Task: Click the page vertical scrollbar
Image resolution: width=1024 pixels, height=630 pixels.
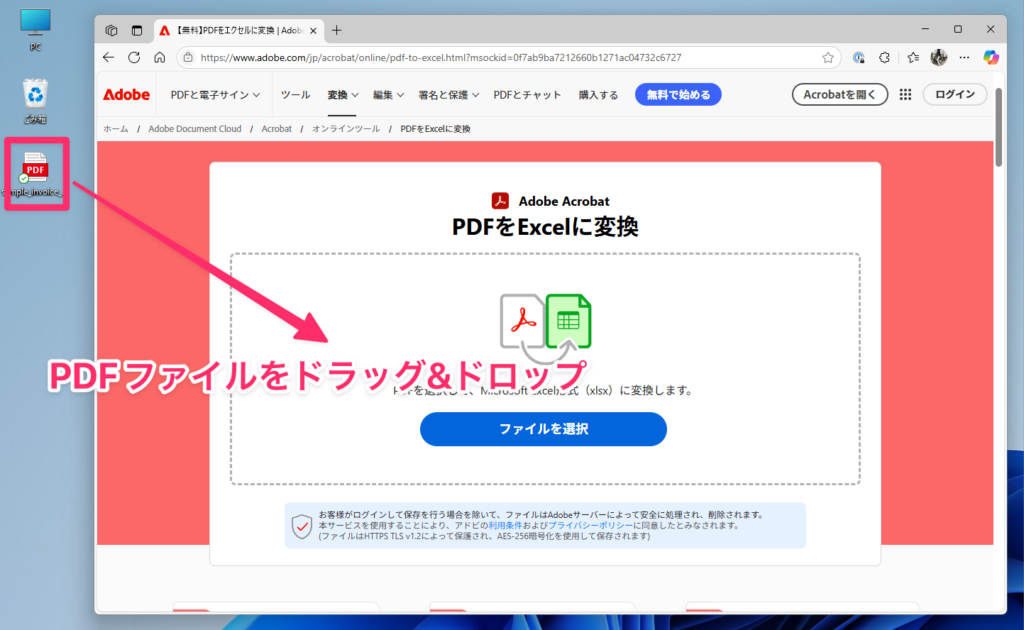Action: [x=999, y=128]
